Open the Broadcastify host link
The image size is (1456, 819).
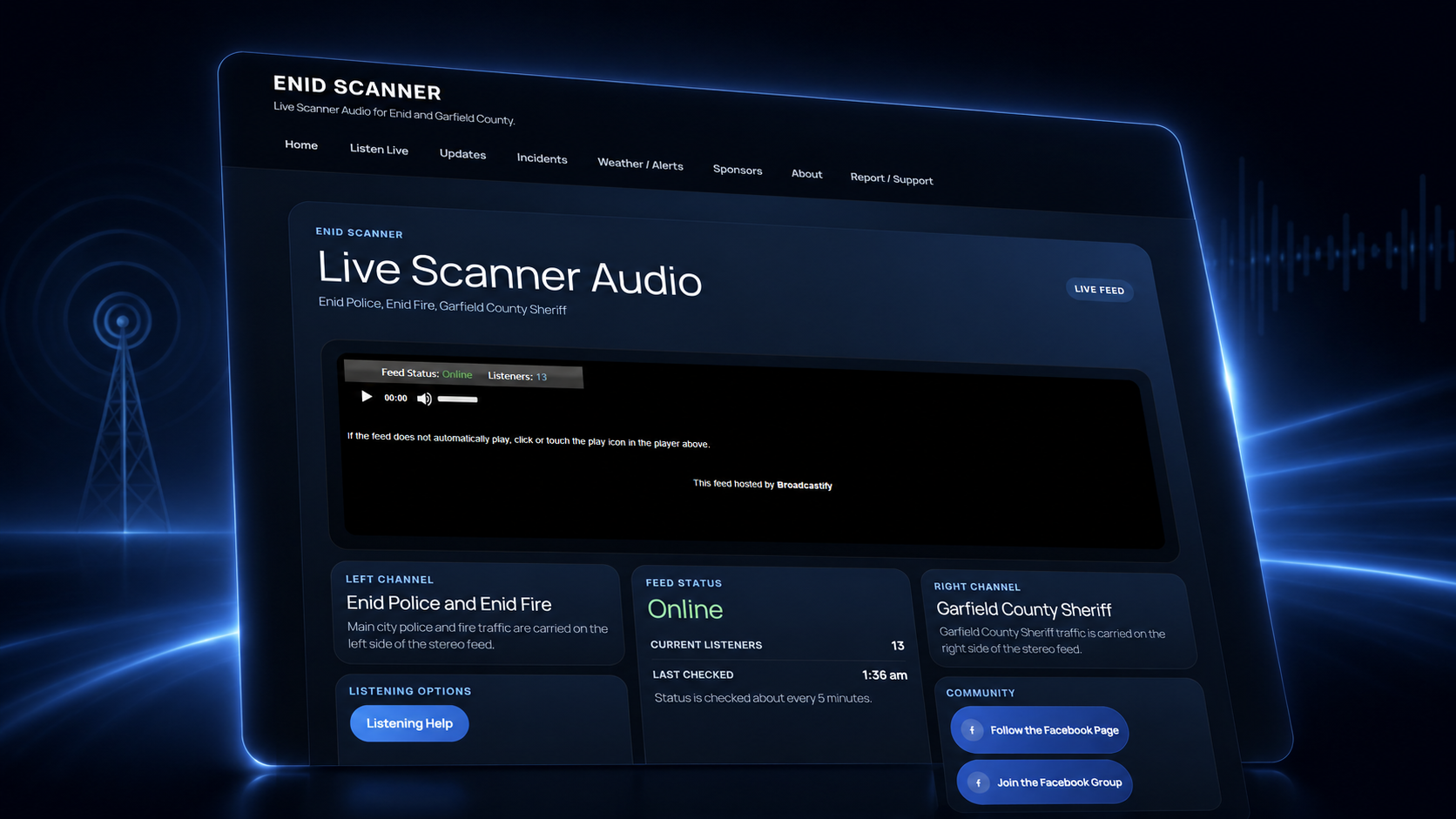pyautogui.click(x=804, y=486)
